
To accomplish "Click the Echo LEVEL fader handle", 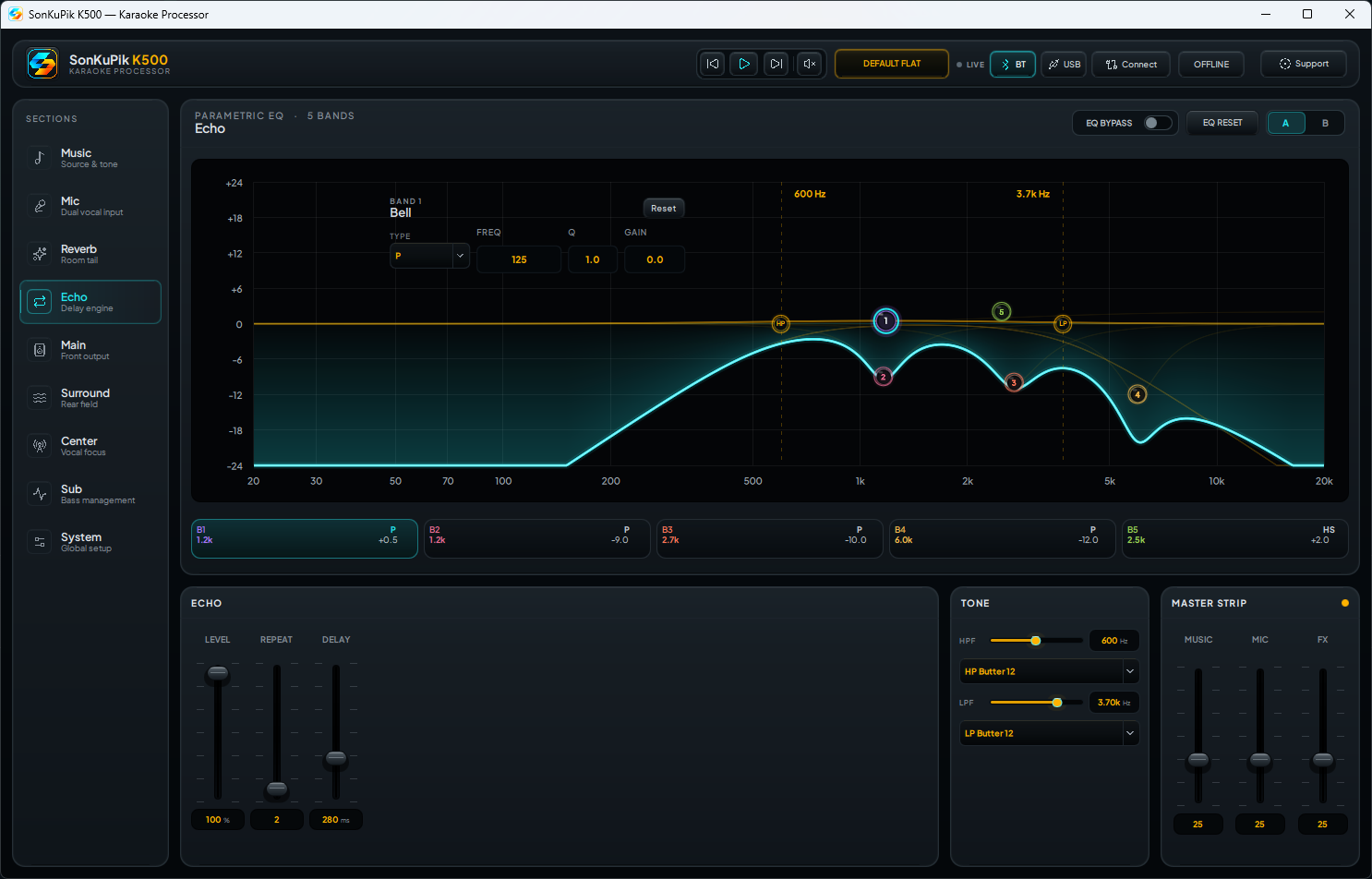I will pyautogui.click(x=218, y=673).
